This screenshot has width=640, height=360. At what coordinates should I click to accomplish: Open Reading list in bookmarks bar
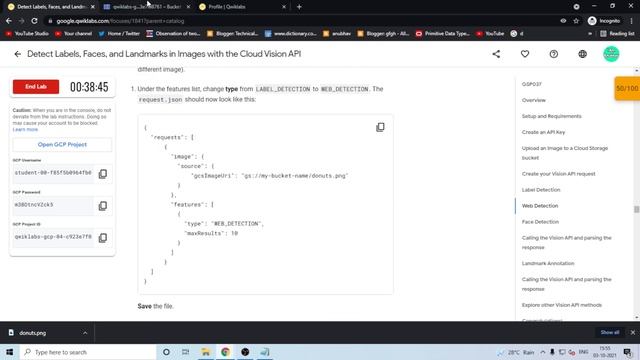[617, 34]
